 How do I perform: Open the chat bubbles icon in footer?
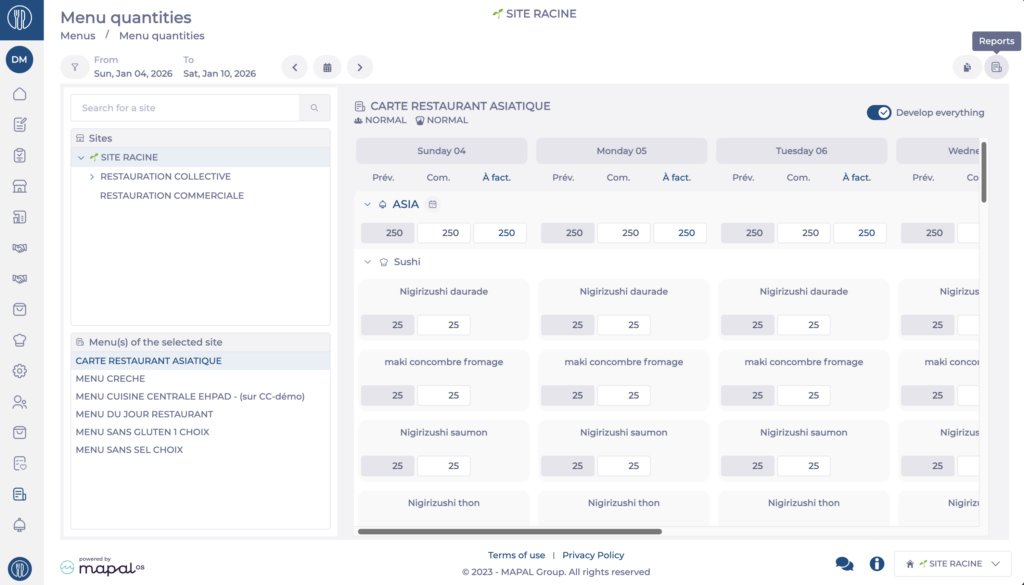click(x=844, y=563)
